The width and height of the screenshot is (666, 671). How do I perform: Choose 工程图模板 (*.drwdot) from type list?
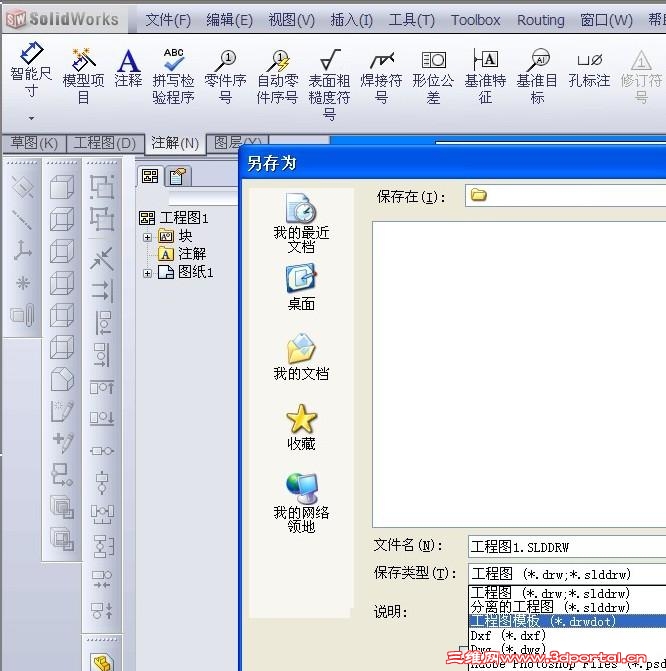567,621
